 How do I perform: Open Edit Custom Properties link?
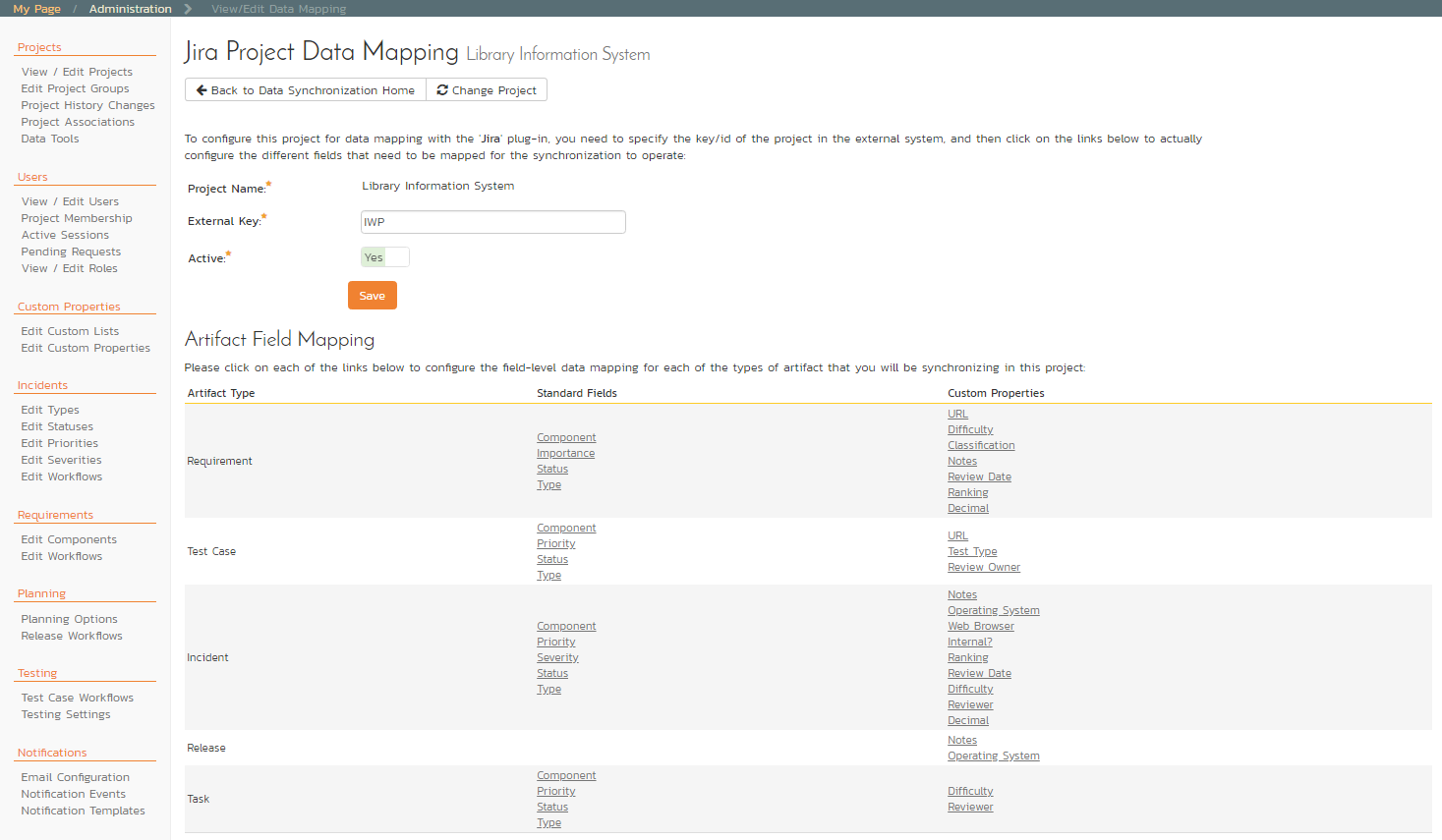tap(86, 348)
